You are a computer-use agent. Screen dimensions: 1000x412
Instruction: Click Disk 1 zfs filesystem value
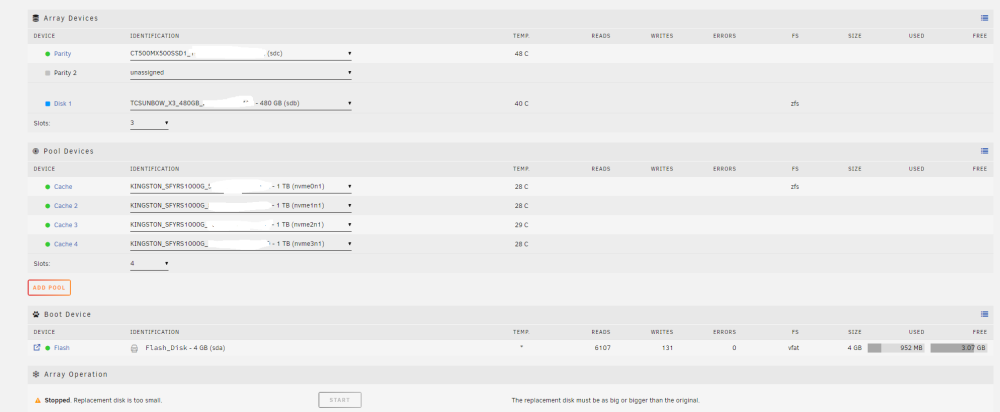pyautogui.click(x=795, y=103)
